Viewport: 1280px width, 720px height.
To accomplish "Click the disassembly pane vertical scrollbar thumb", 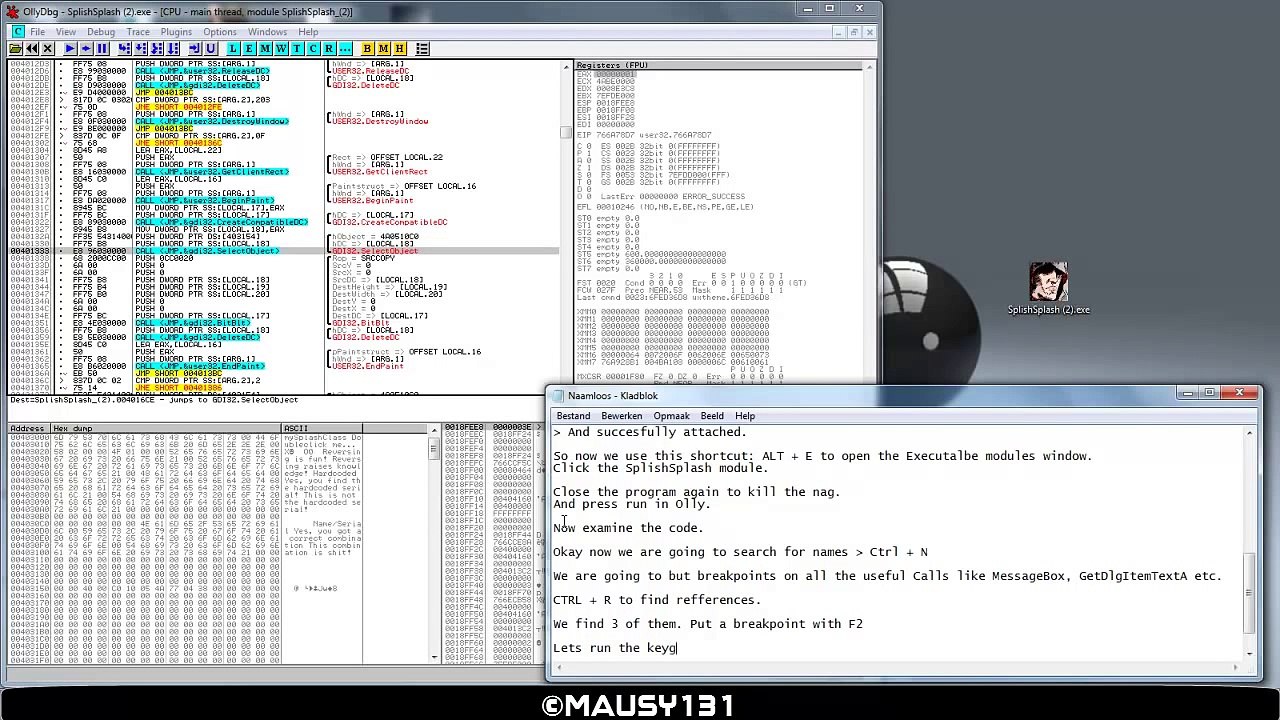I will [x=566, y=132].
